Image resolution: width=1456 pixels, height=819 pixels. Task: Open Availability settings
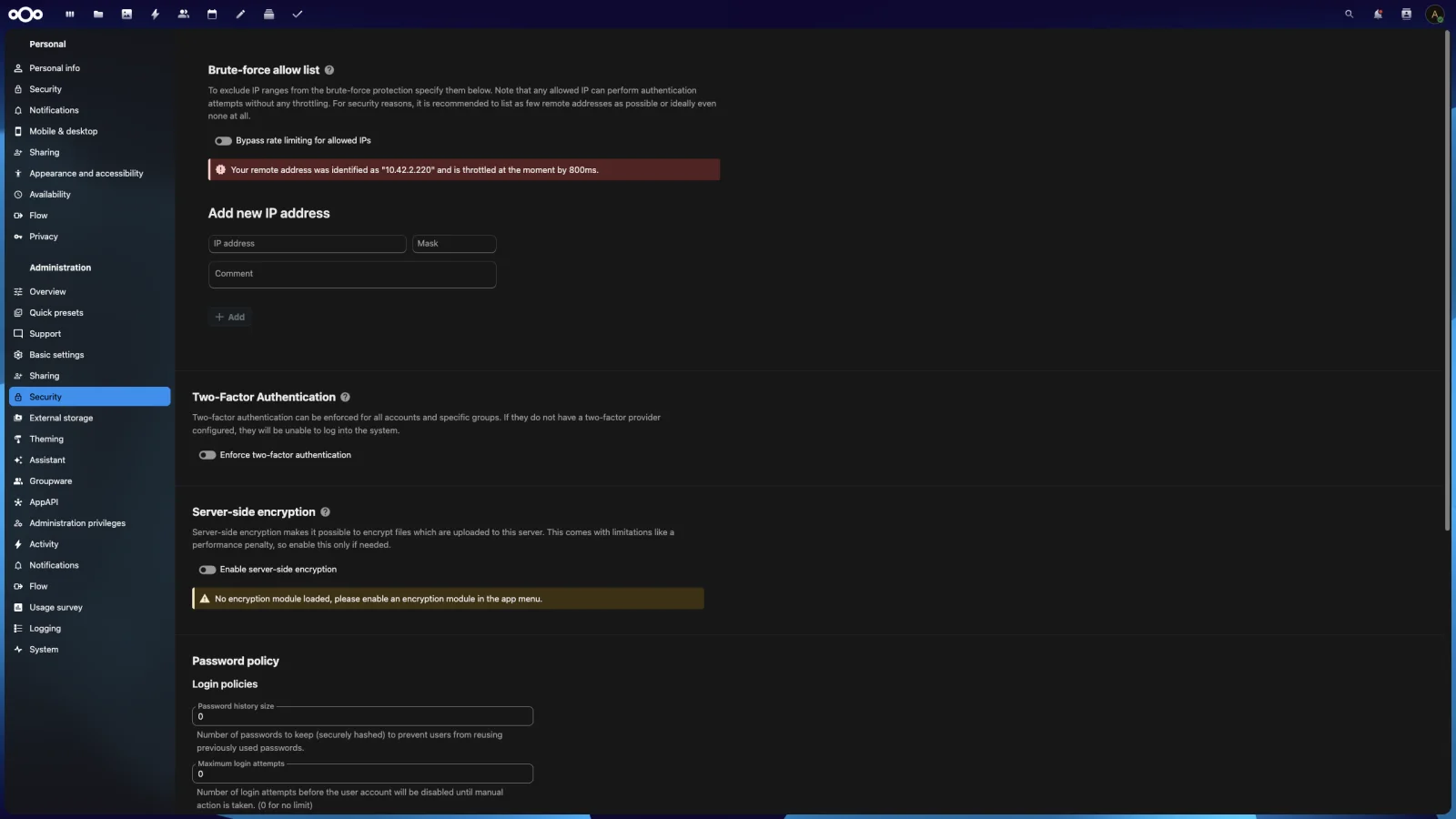tap(90, 195)
